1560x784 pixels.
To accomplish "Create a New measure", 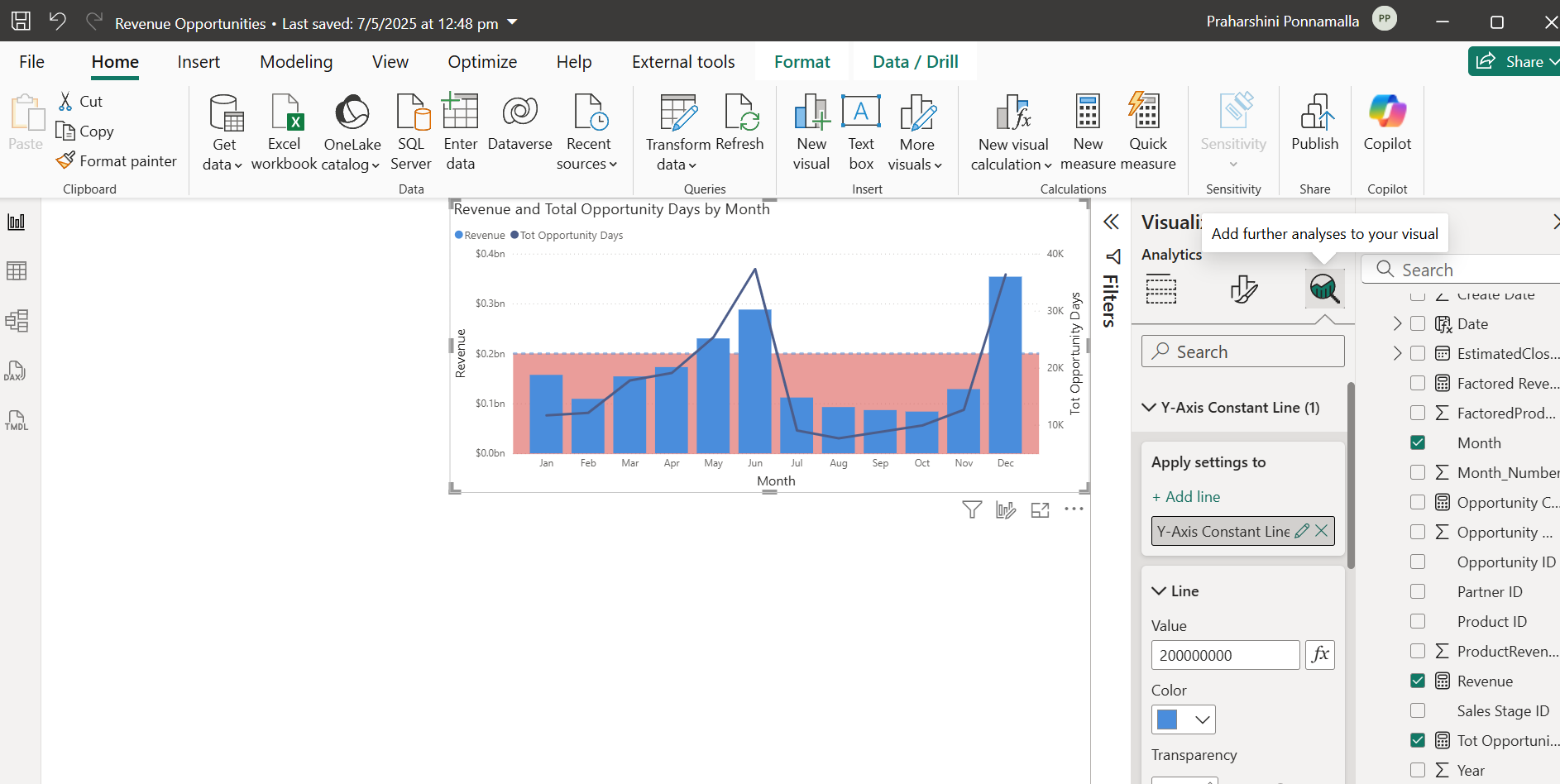I will [x=1088, y=132].
